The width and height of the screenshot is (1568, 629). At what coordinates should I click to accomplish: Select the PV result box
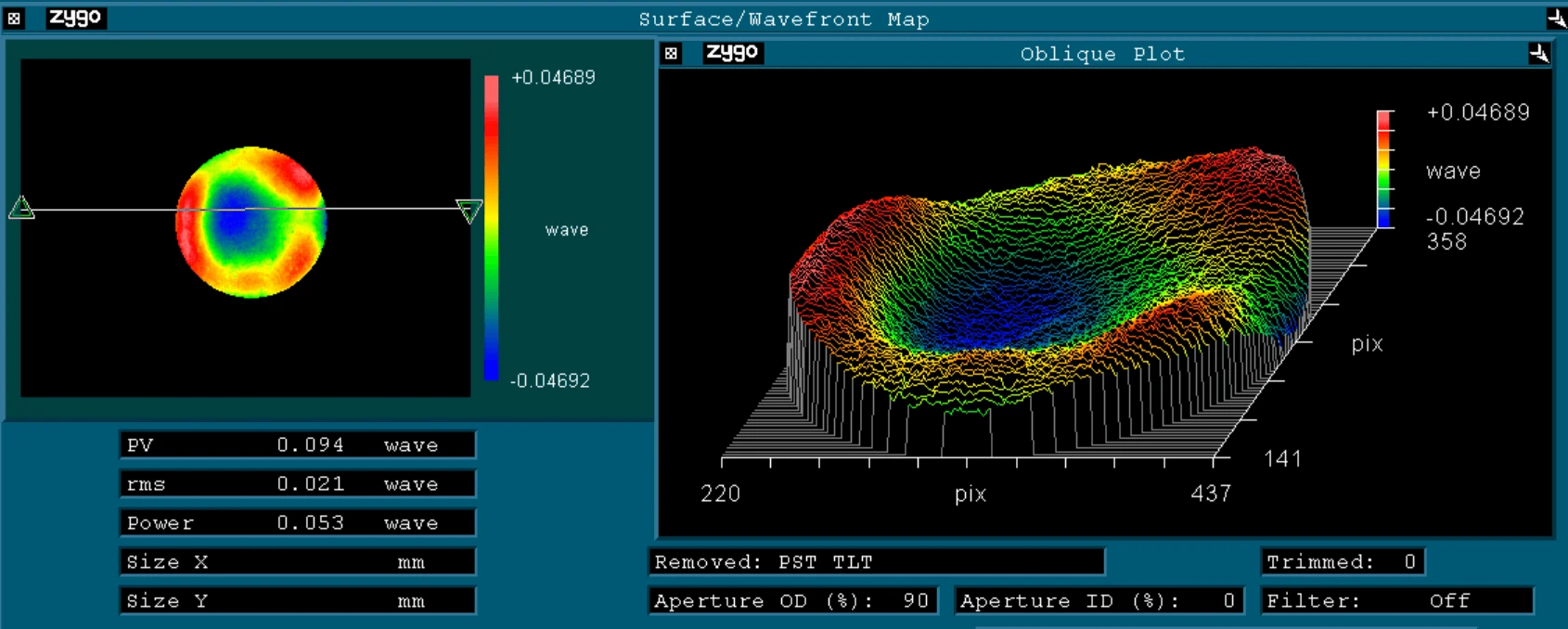point(297,445)
